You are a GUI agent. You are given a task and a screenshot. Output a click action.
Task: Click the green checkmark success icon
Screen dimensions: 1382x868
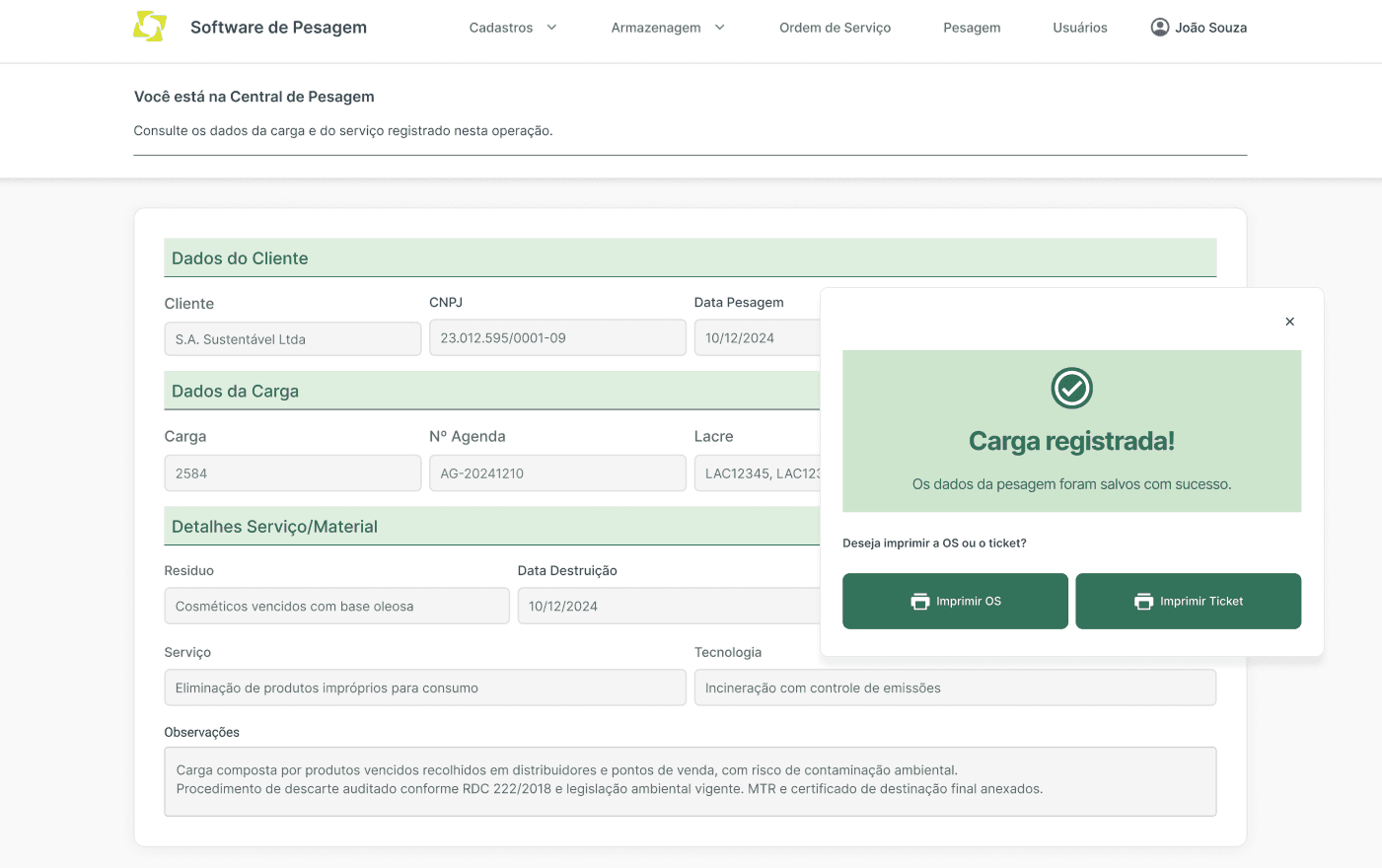(1071, 389)
